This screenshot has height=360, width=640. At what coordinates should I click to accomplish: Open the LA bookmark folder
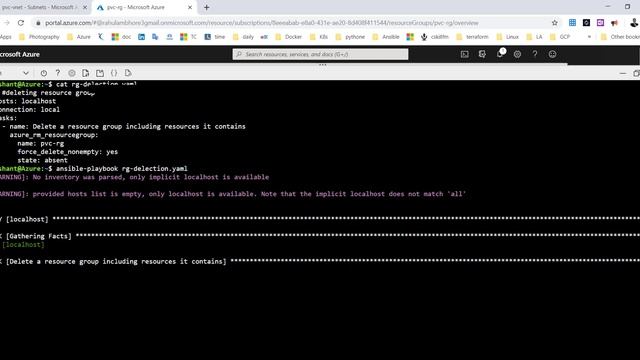click(x=534, y=37)
